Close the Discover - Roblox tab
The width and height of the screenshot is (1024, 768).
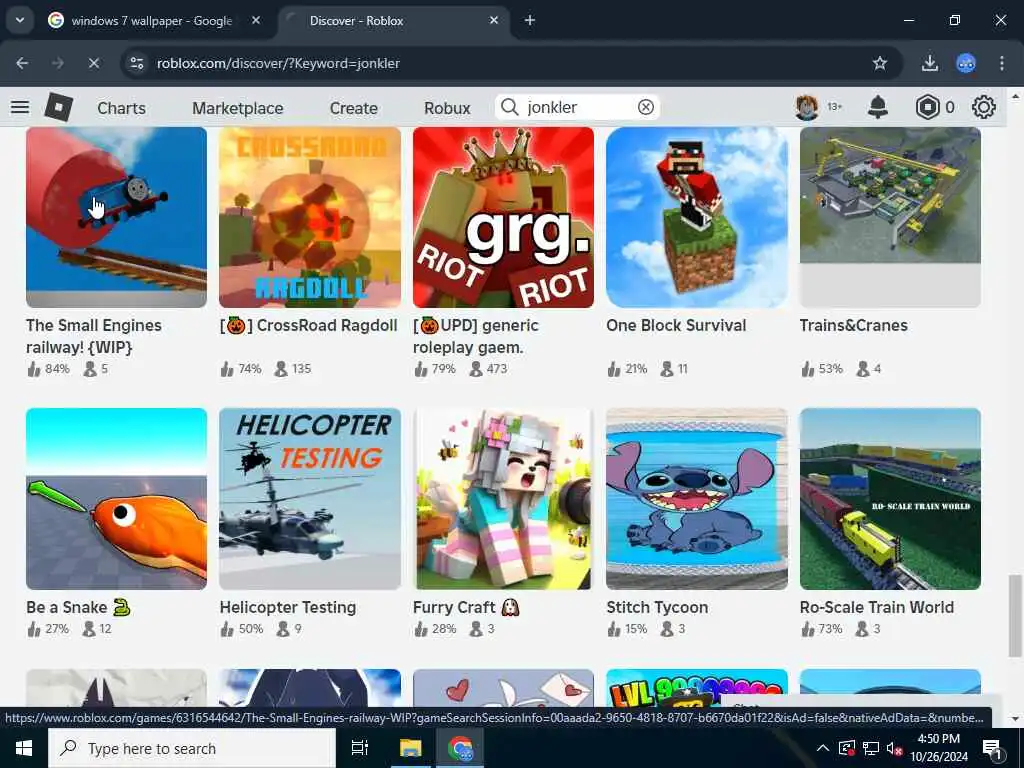(494, 21)
